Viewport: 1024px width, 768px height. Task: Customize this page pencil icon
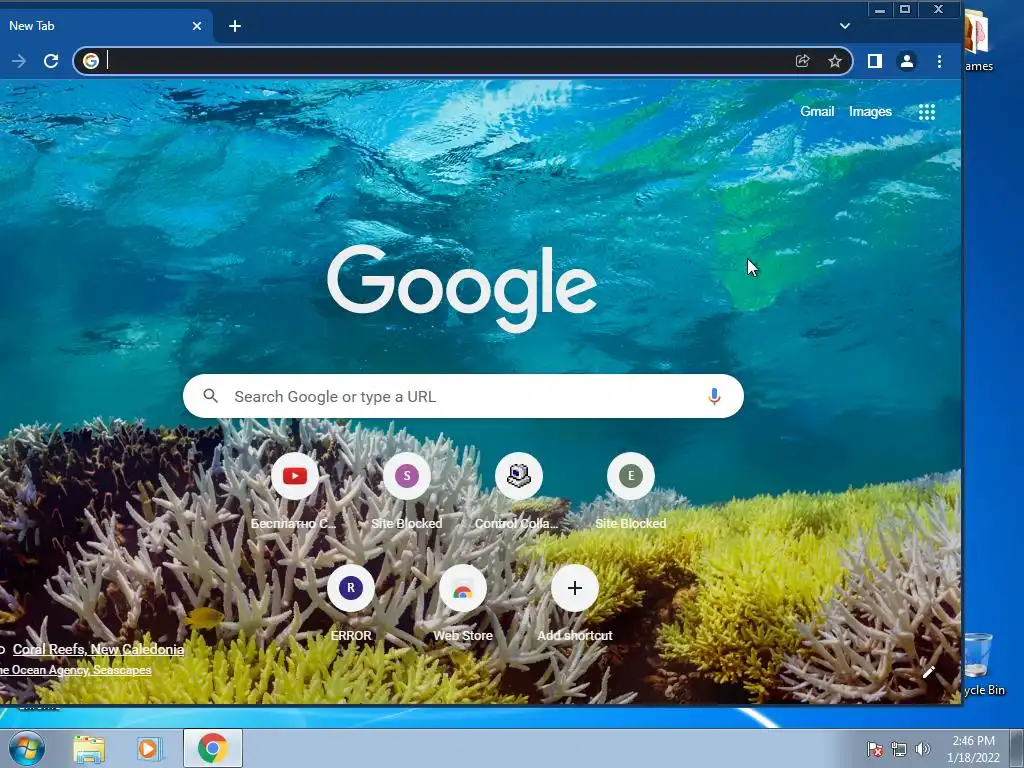929,672
